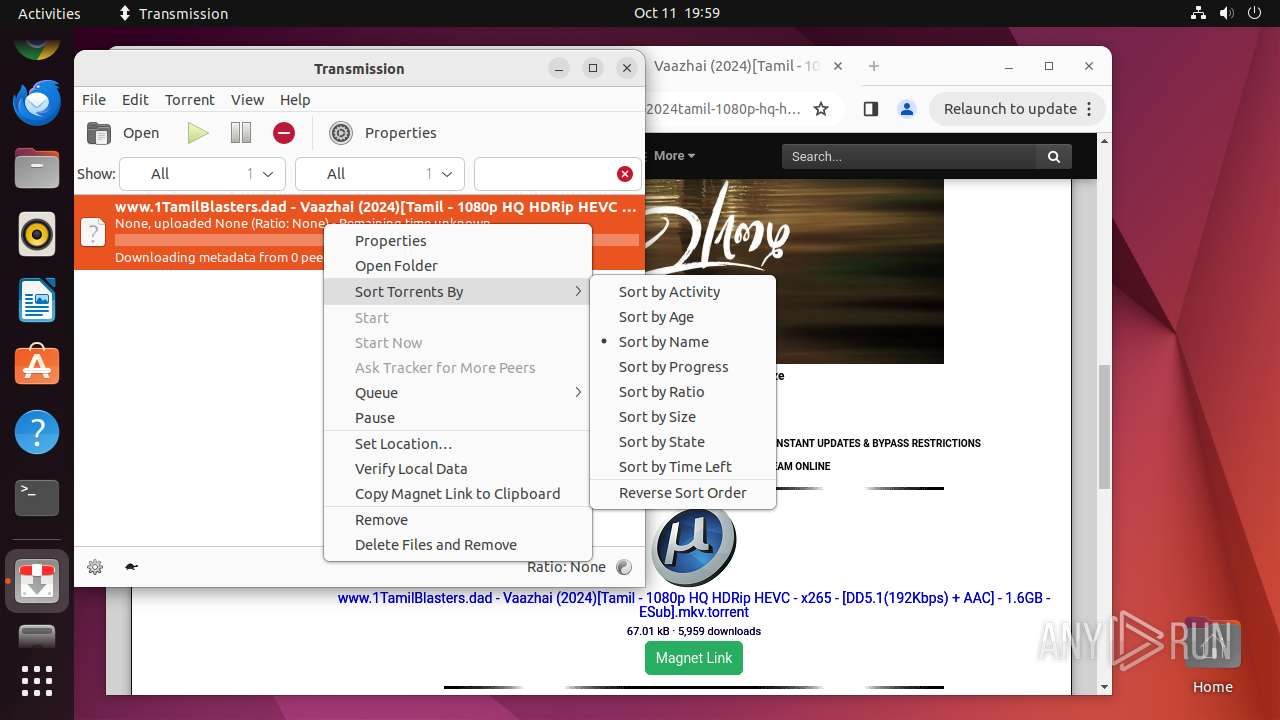Open Ubuntu Software from the dock
1280x720 pixels.
(x=37, y=366)
